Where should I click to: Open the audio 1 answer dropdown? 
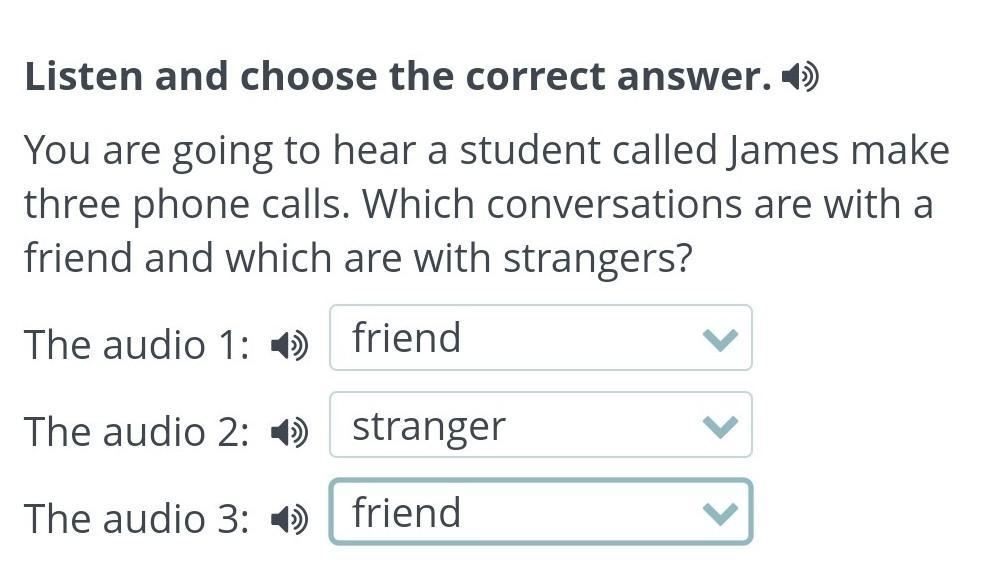pyautogui.click(x=540, y=337)
